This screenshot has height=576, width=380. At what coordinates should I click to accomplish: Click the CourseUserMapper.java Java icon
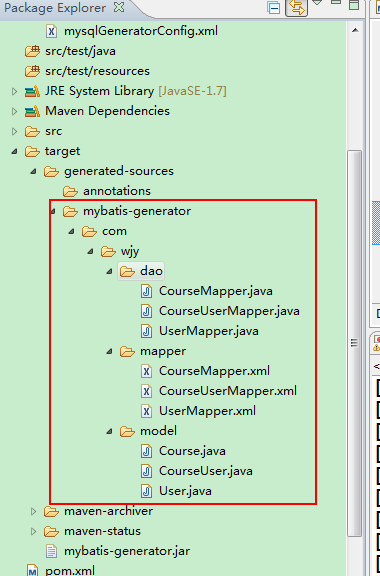[146, 311]
